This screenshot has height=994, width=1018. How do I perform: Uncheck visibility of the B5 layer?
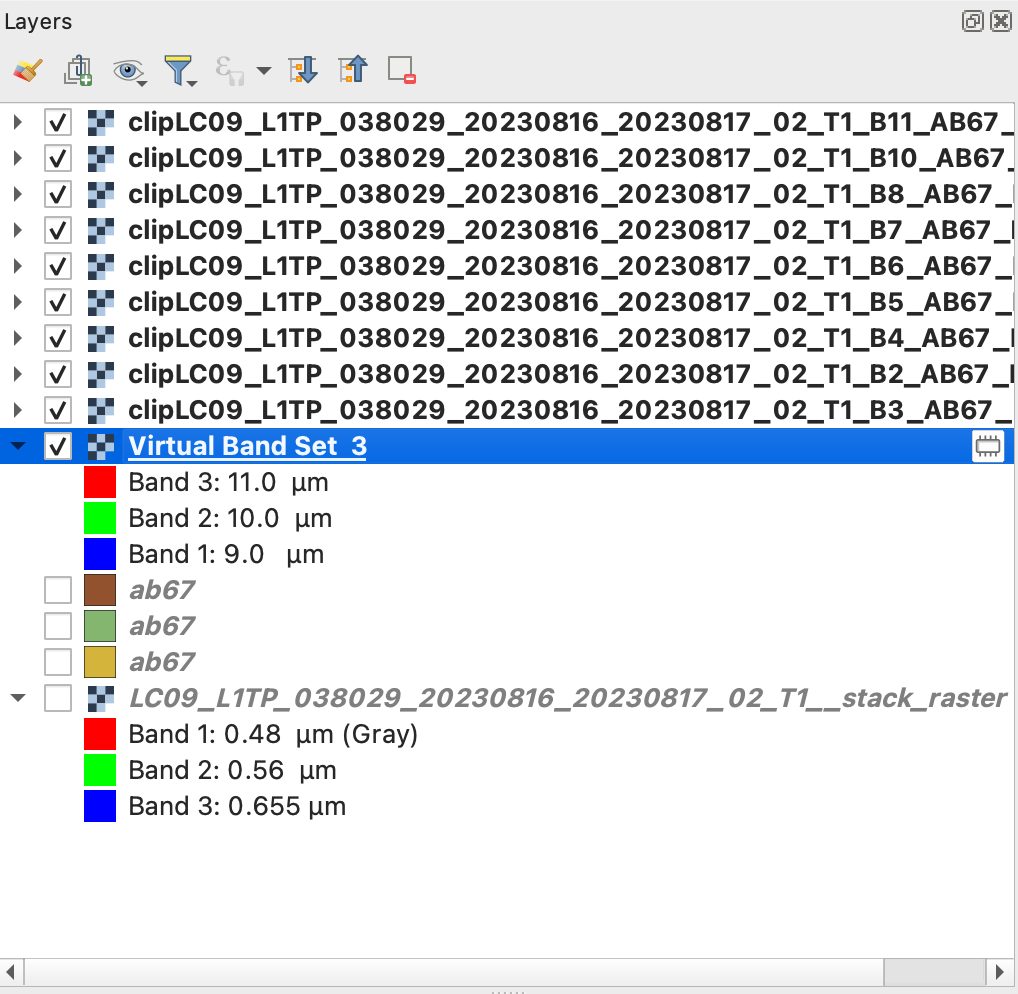(x=58, y=302)
